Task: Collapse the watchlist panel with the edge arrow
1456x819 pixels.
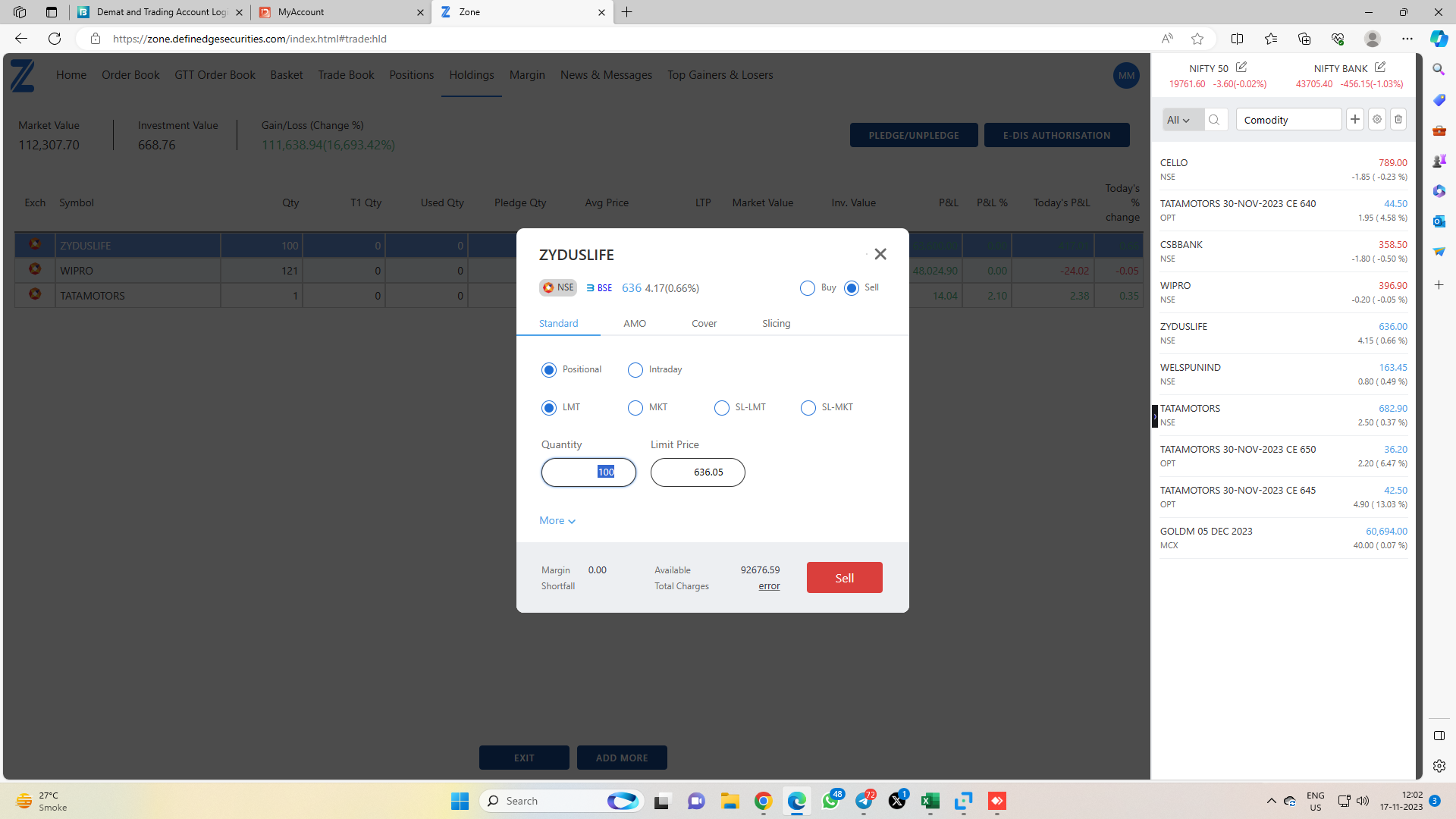Action: click(x=1153, y=416)
